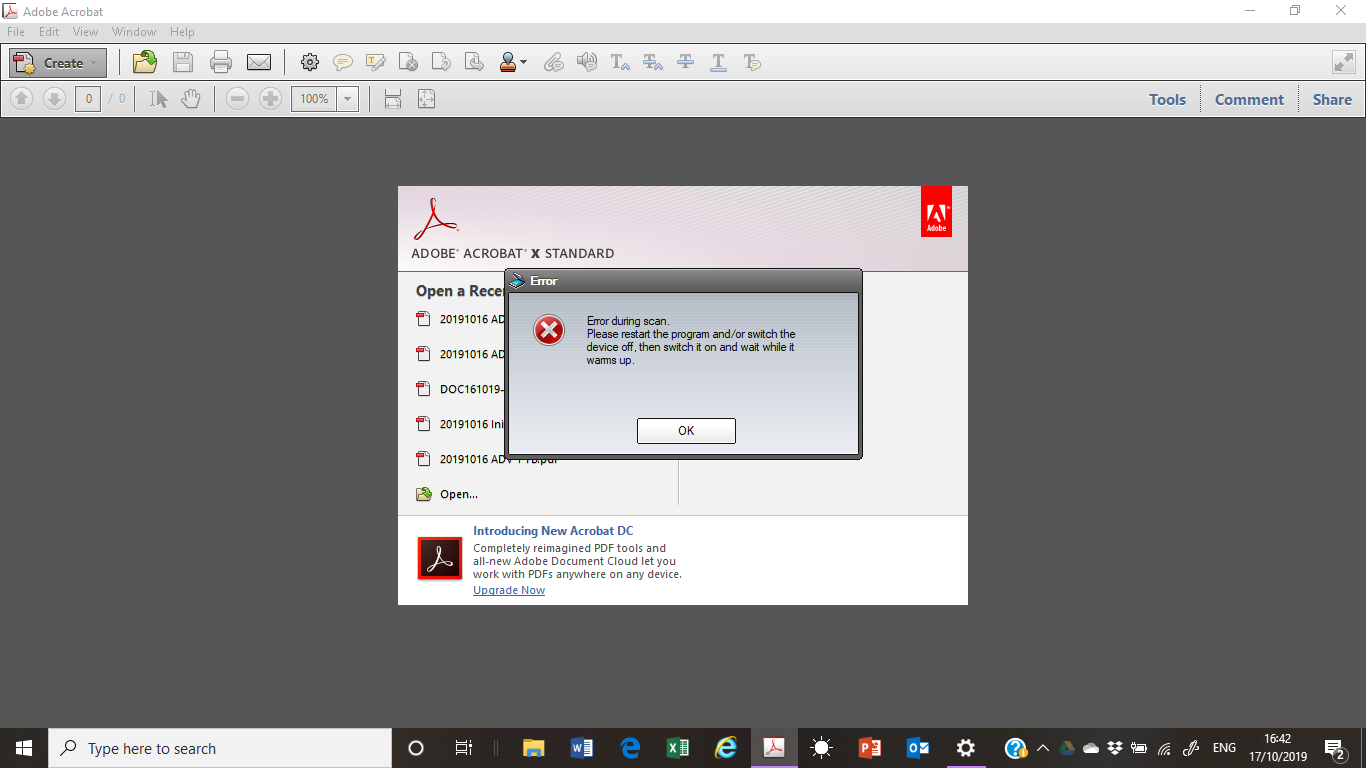Open the zoom percentage dropdown arrow

coord(348,99)
